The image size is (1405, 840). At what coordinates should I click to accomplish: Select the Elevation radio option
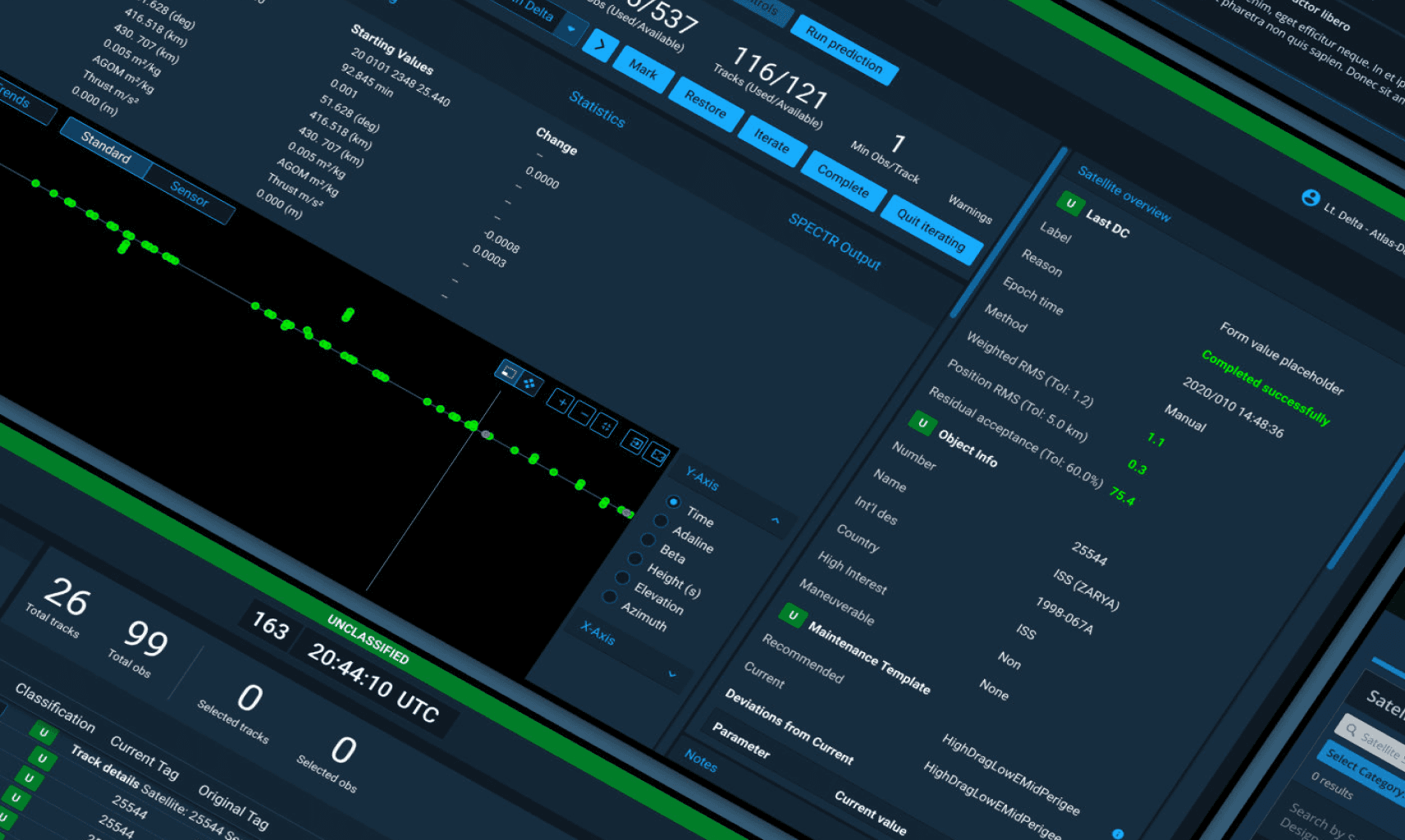point(622,577)
